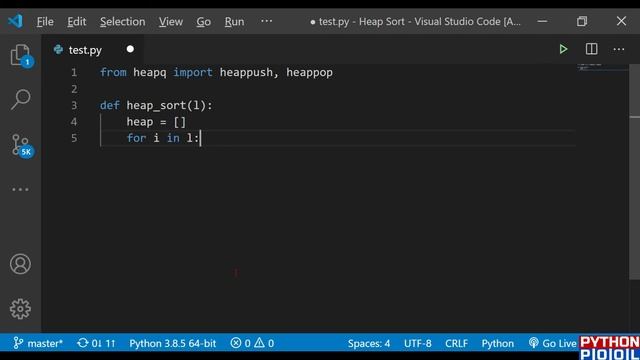640x360 pixels.
Task: Expand hidden menu bar items ellipsis
Action: (267, 21)
